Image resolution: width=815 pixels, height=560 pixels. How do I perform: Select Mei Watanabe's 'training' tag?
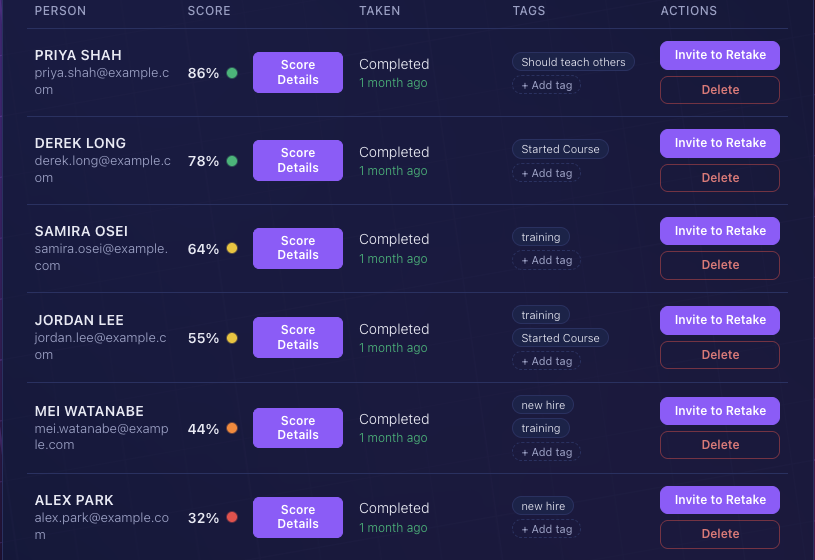click(x=541, y=428)
